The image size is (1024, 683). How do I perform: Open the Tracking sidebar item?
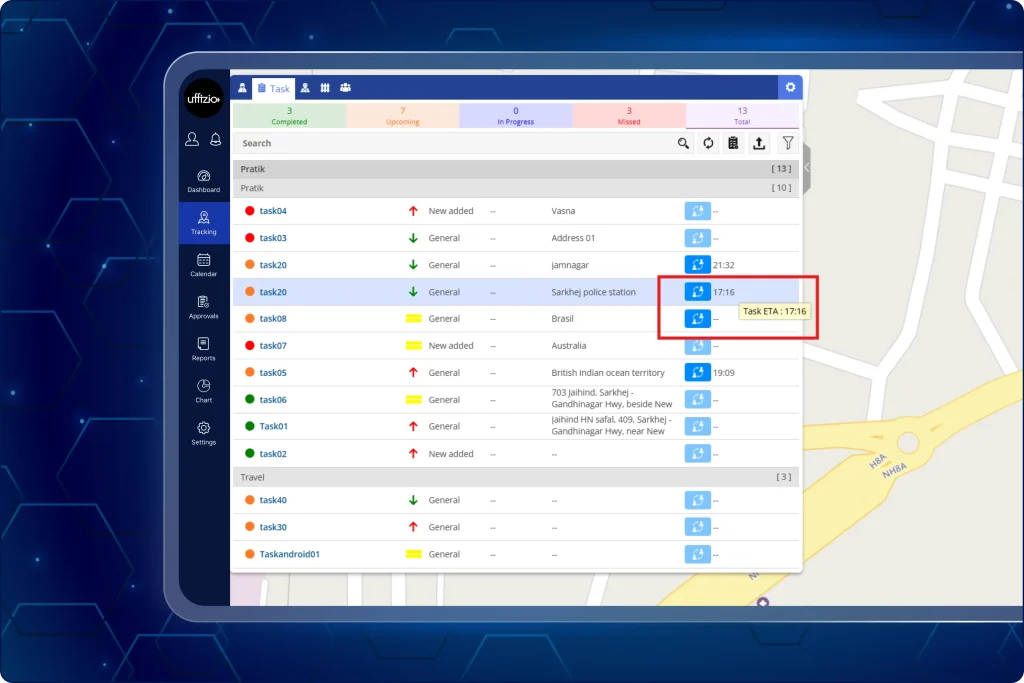coord(204,223)
